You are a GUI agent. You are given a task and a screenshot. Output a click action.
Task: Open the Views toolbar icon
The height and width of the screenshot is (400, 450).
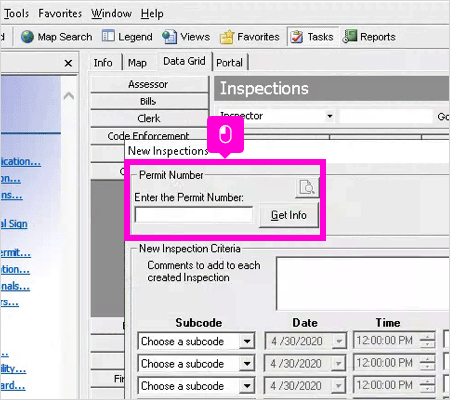click(169, 37)
